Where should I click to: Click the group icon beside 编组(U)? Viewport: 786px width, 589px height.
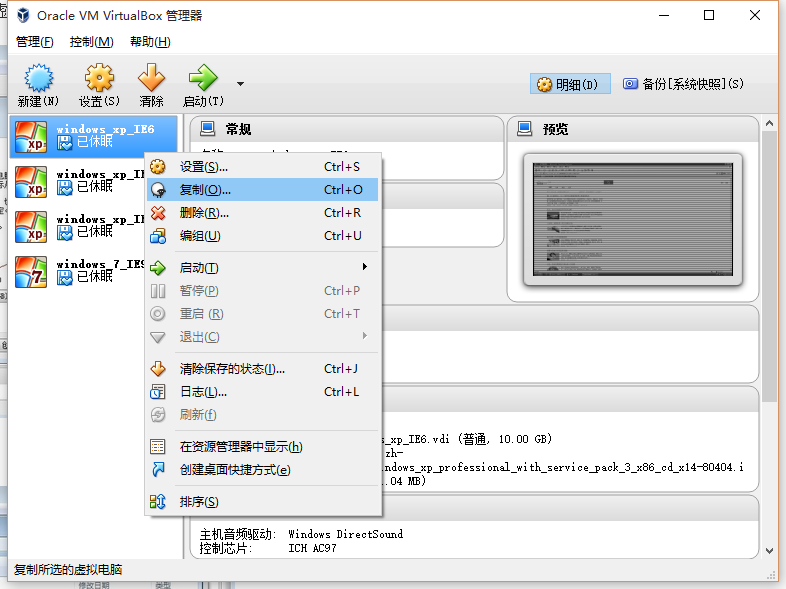pyautogui.click(x=158, y=236)
